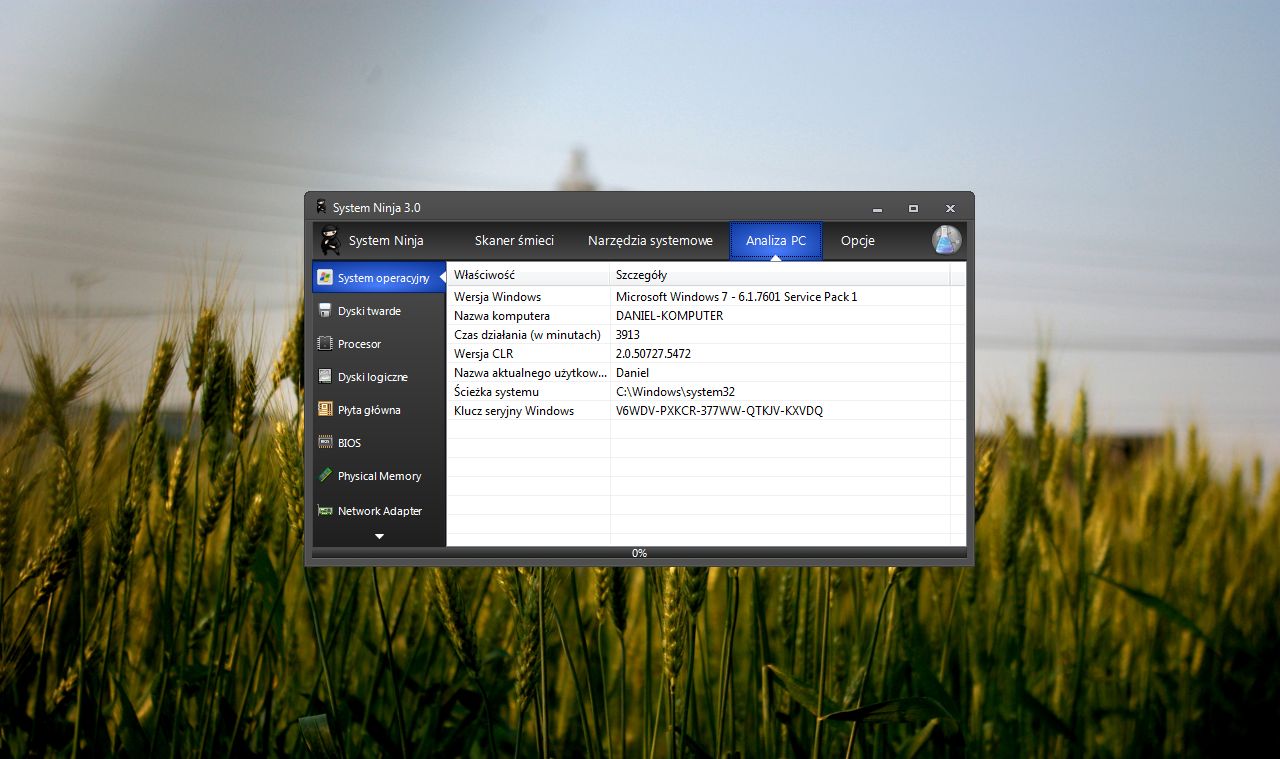Select the Analiza PC tab
The image size is (1280, 759).
pyautogui.click(x=776, y=240)
